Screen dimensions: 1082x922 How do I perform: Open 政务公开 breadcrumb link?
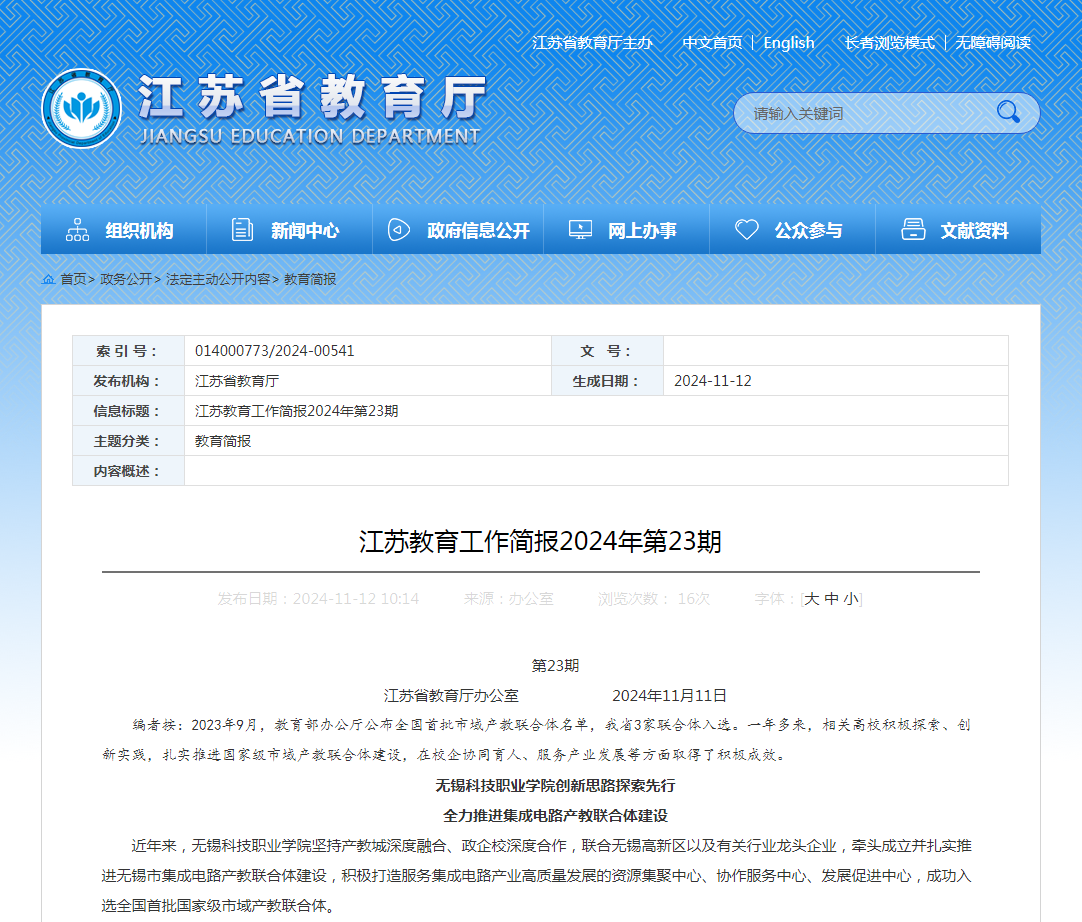click(125, 280)
